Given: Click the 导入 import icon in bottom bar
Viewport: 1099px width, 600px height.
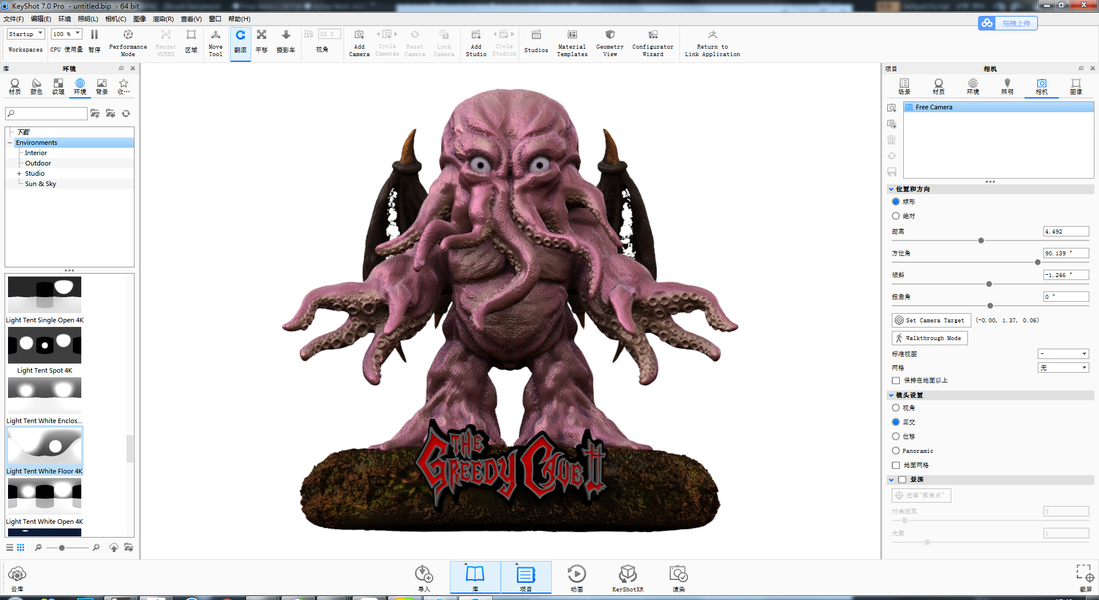Looking at the screenshot, I should pos(423,574).
